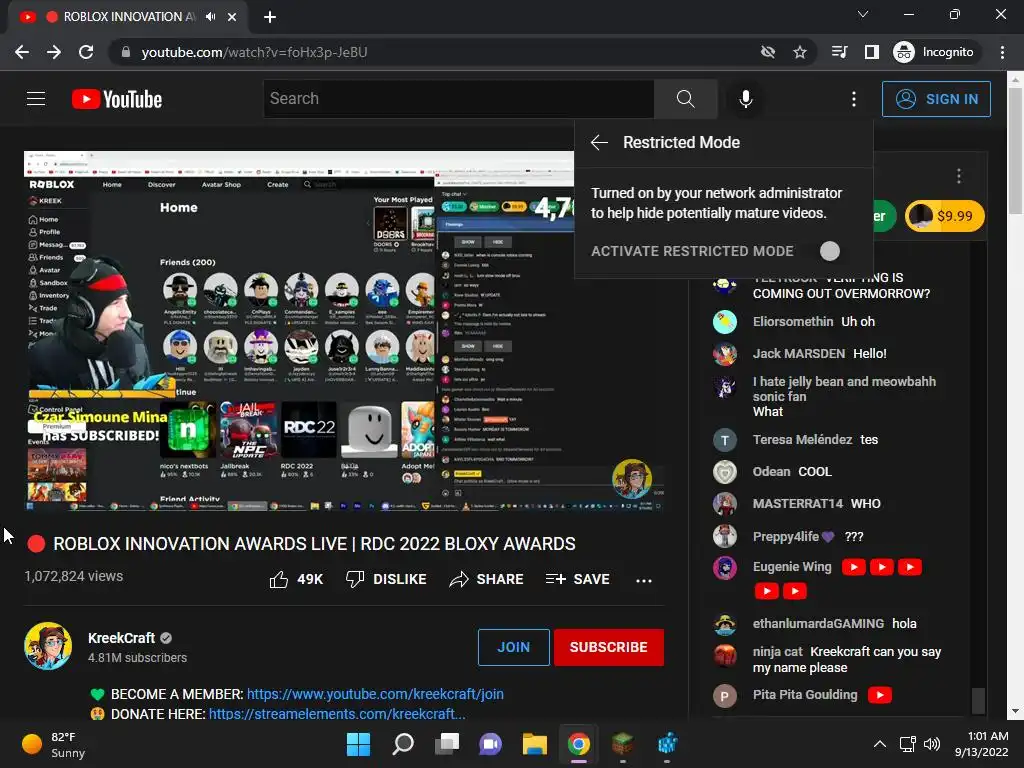Click the search magnifier button
The height and width of the screenshot is (768, 1024).
(685, 99)
